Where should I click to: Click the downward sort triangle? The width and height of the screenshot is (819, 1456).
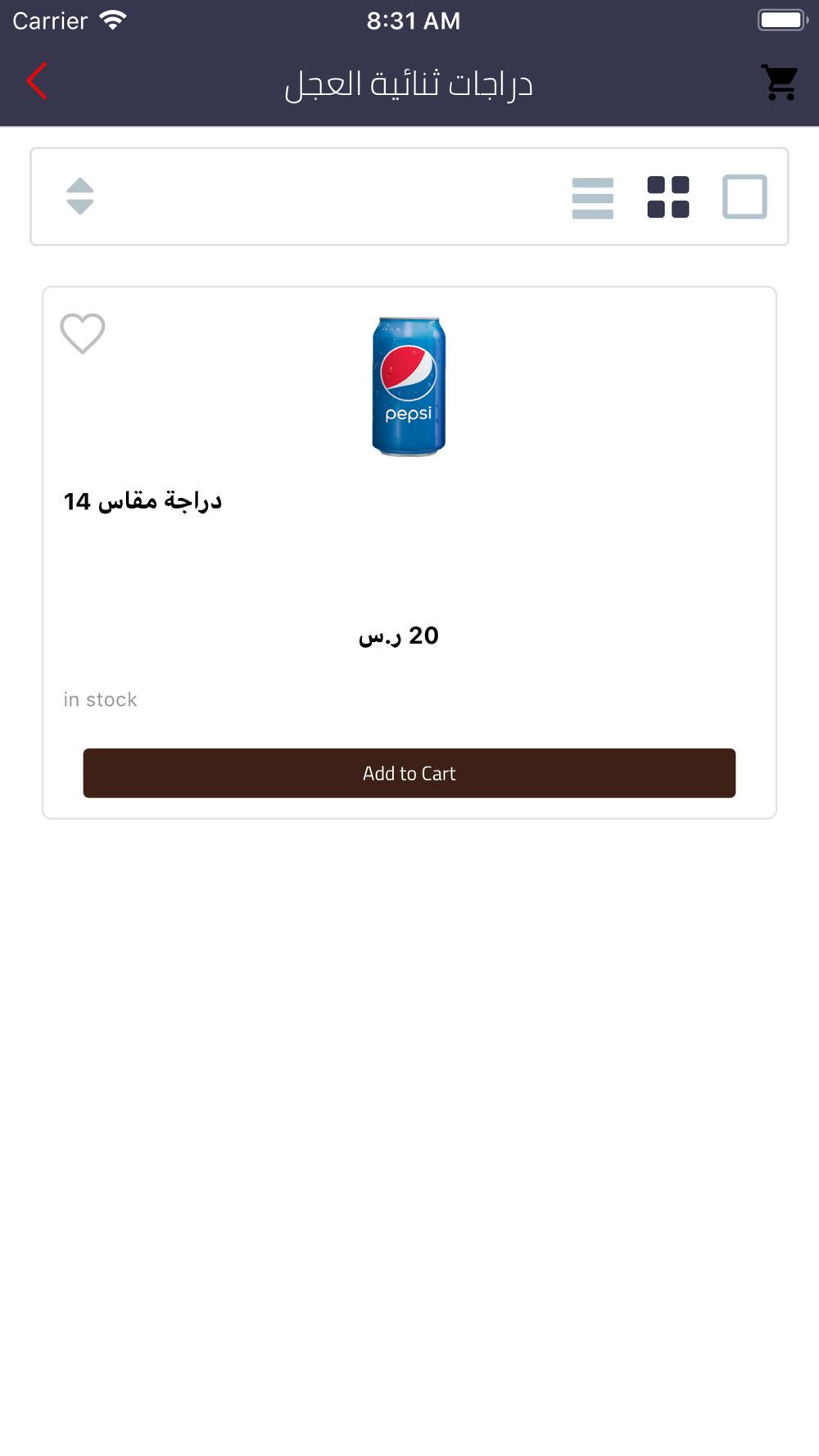tap(80, 208)
